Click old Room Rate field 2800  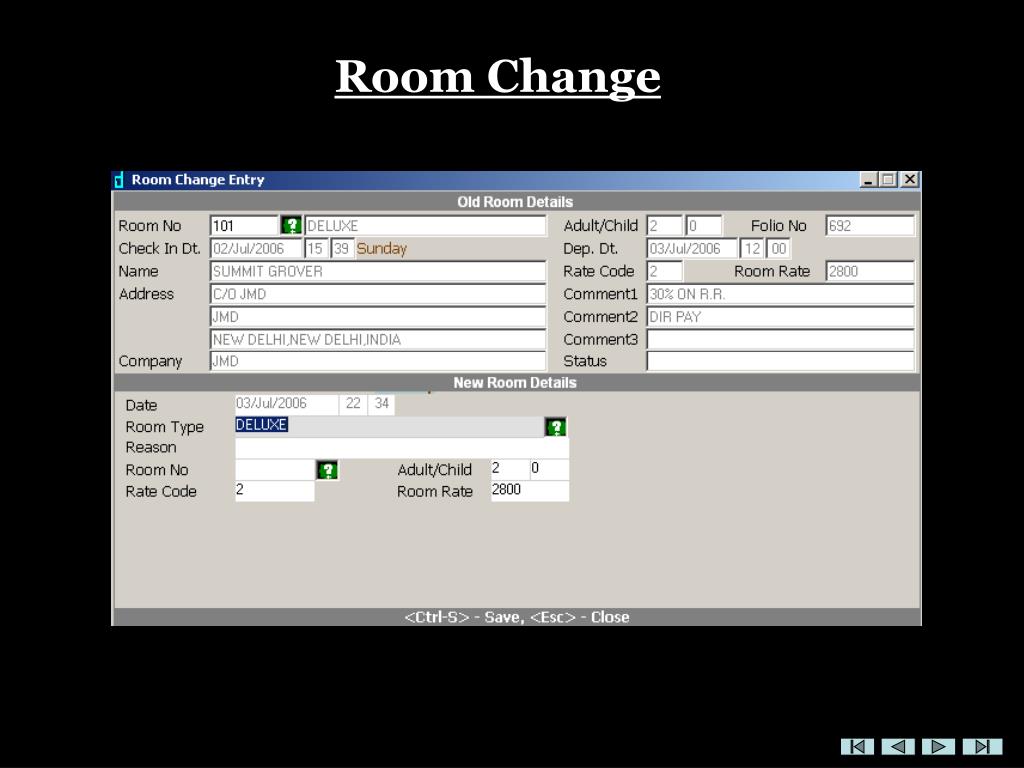(870, 271)
